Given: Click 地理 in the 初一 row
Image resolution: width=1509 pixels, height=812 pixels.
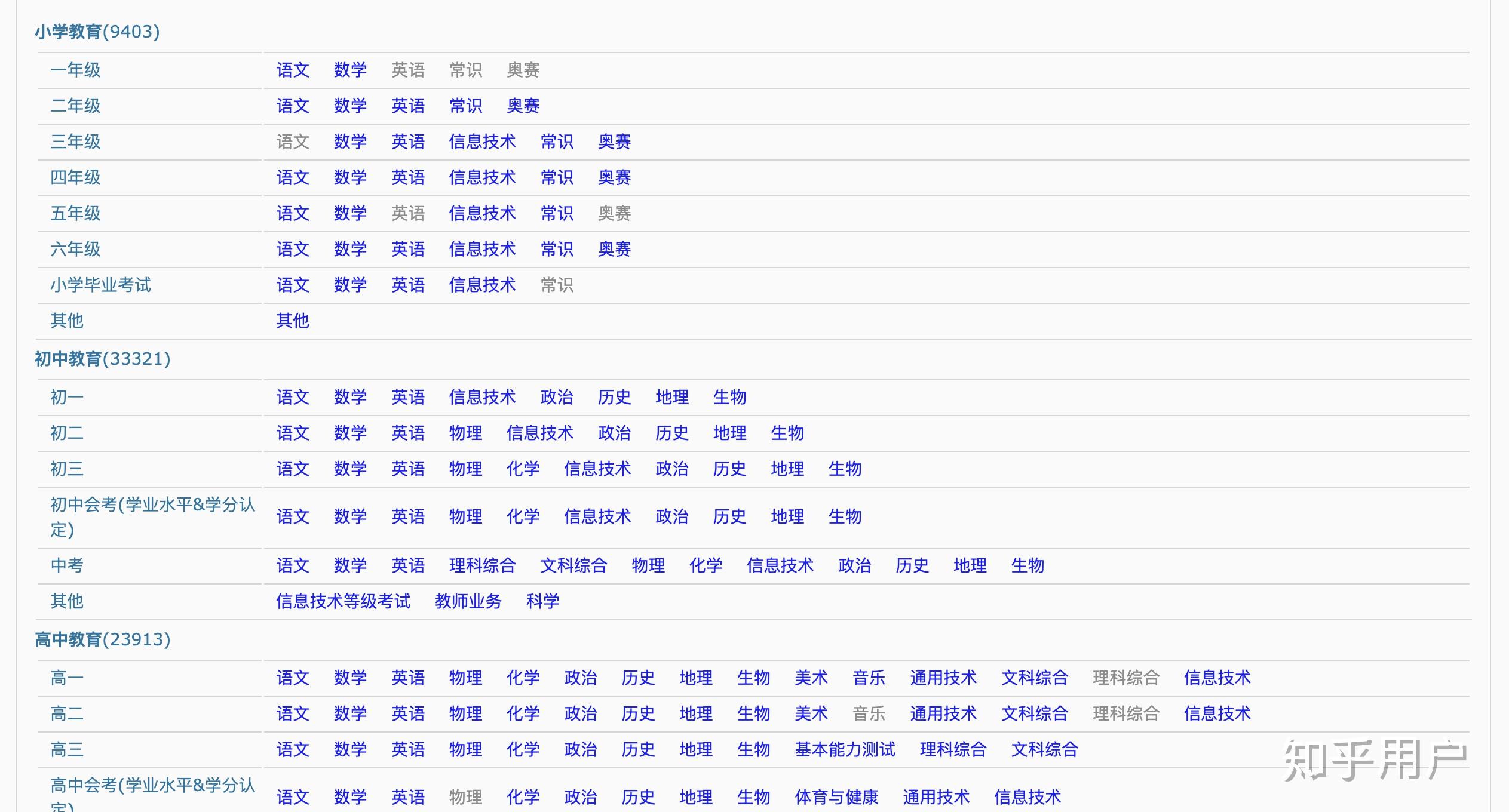Looking at the screenshot, I should pos(672,397).
